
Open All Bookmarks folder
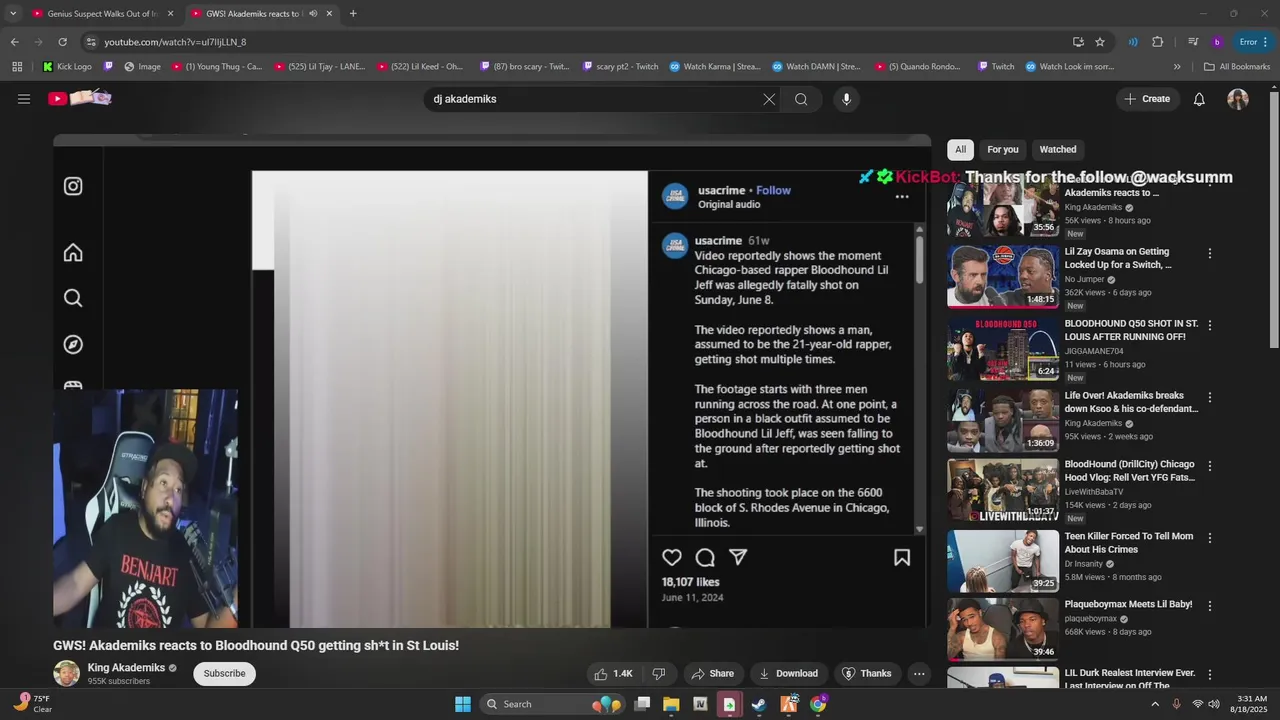(1237, 67)
